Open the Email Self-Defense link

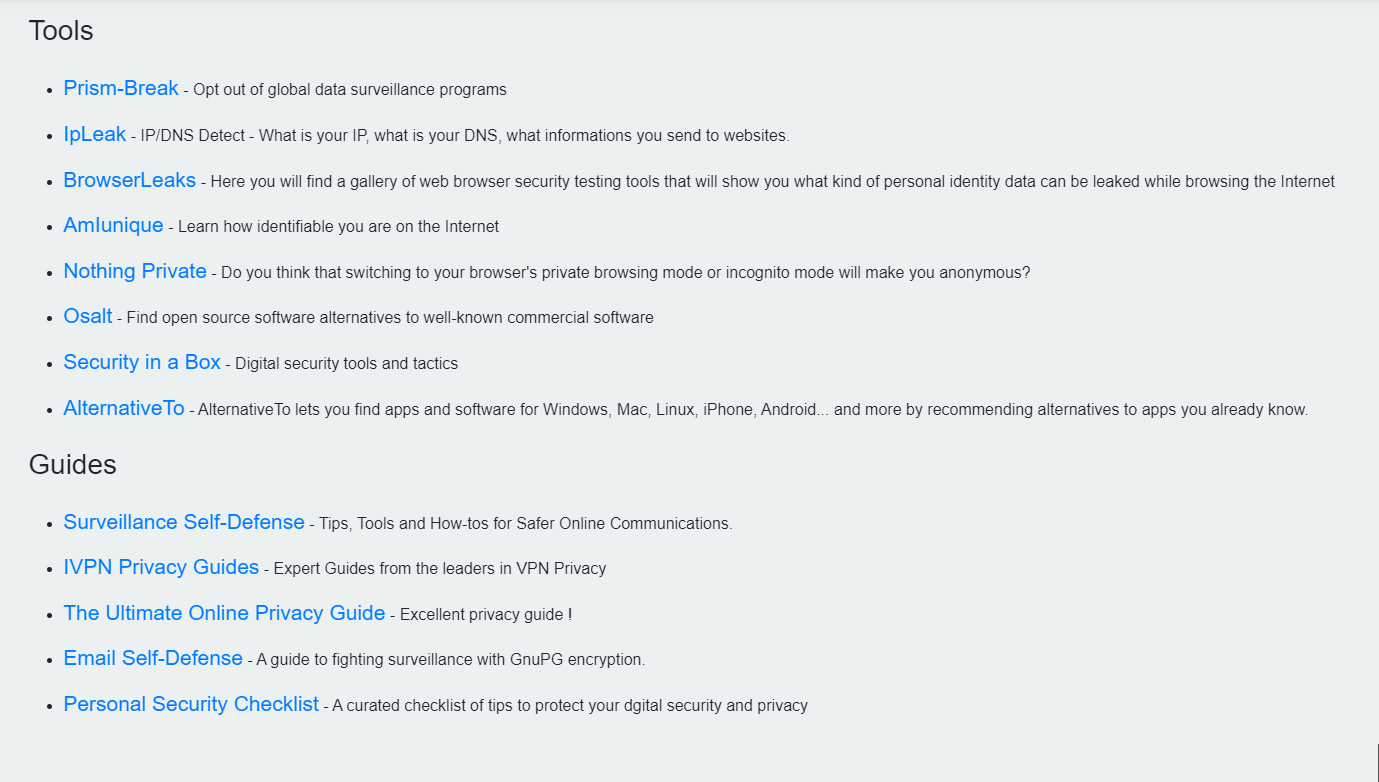point(153,658)
